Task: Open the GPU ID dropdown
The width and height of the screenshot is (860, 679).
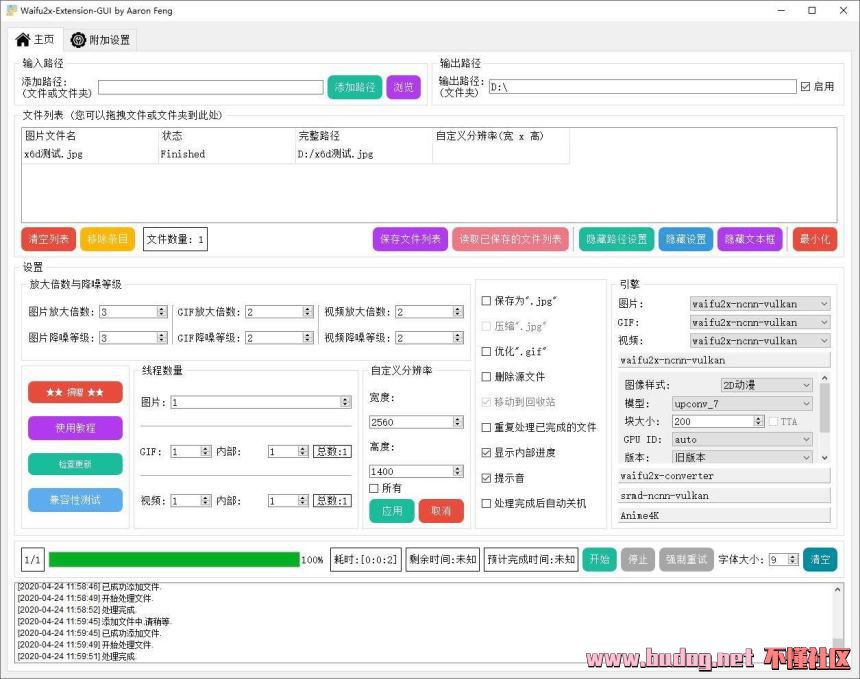Action: [x=742, y=439]
